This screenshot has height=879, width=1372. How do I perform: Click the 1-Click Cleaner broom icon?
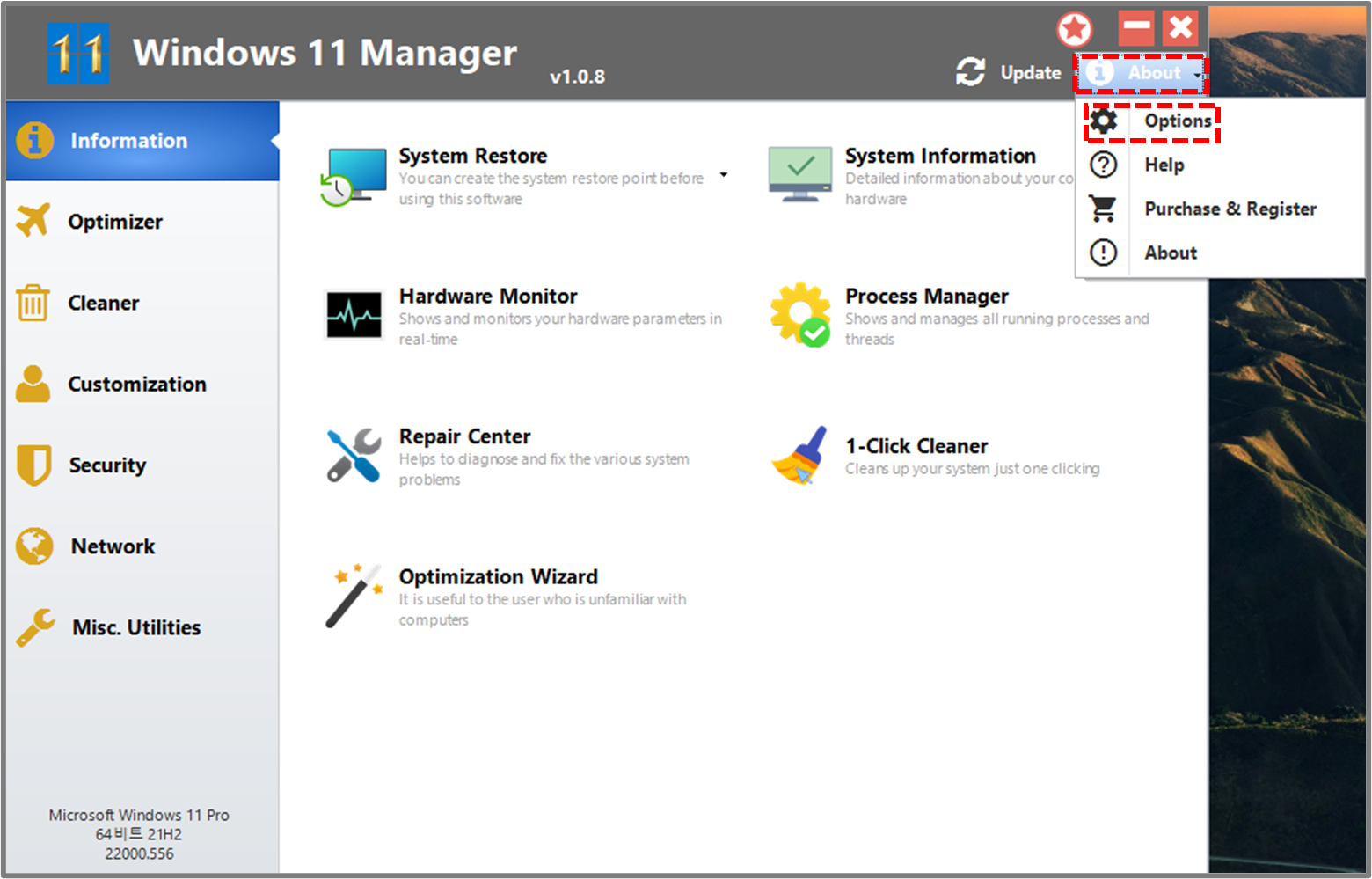pos(799,455)
